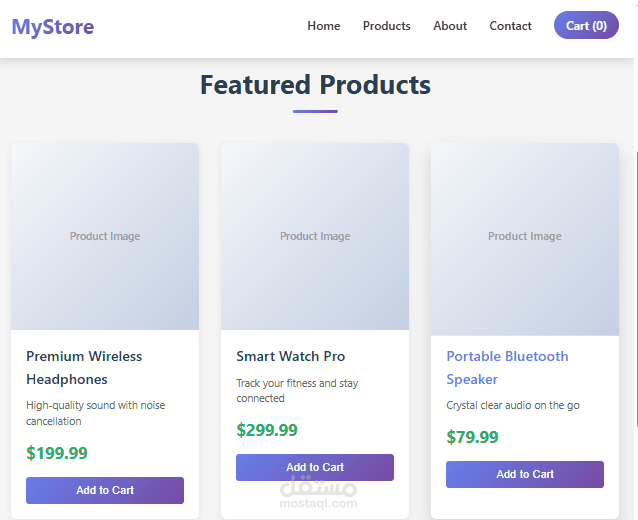The image size is (638, 520).
Task: Select the Smart Watch Pro product image
Action: coord(315,236)
